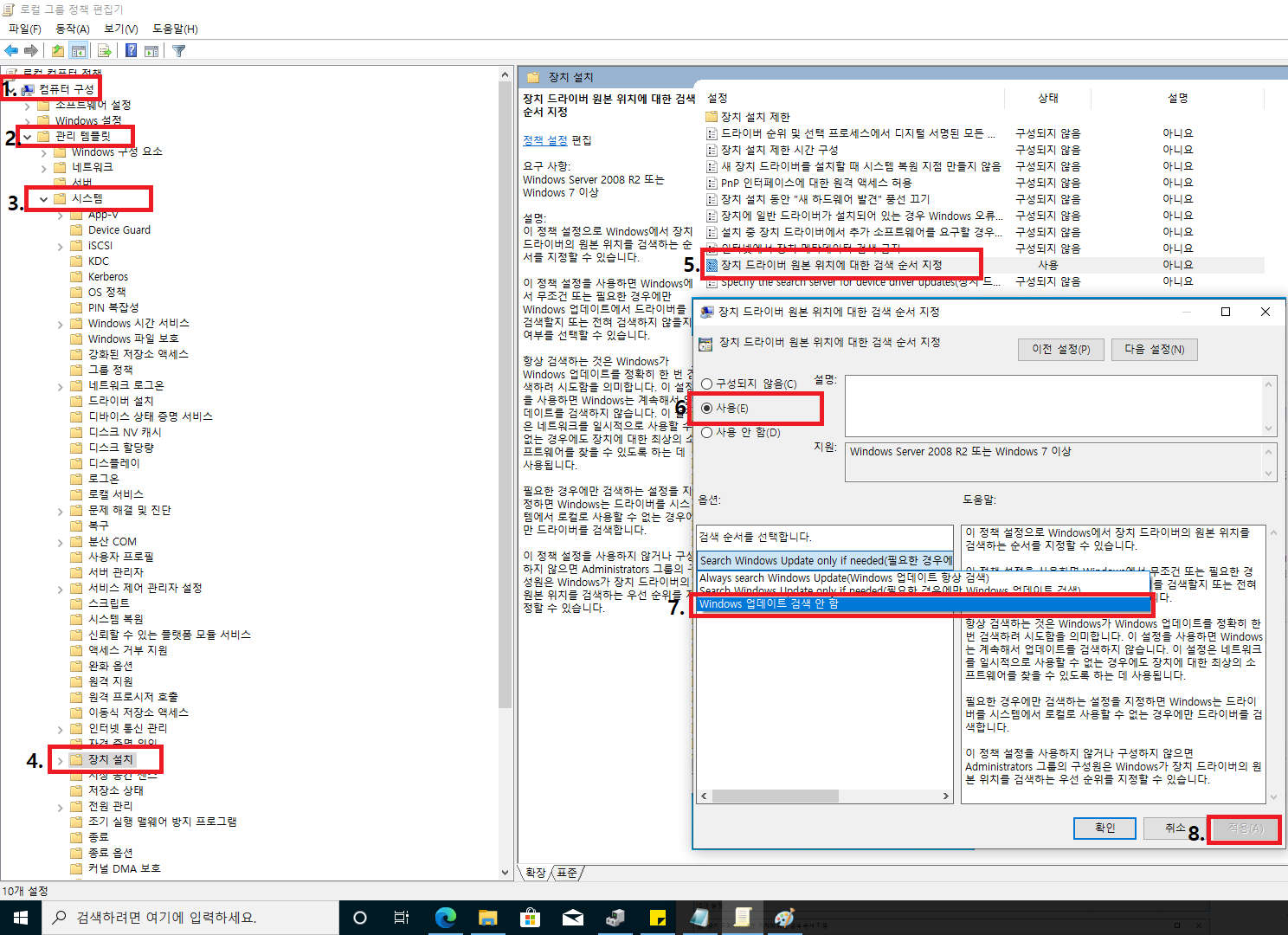This screenshot has height=935, width=1288.
Task: Click the Back arrow toolbar icon
Action: 11,50
